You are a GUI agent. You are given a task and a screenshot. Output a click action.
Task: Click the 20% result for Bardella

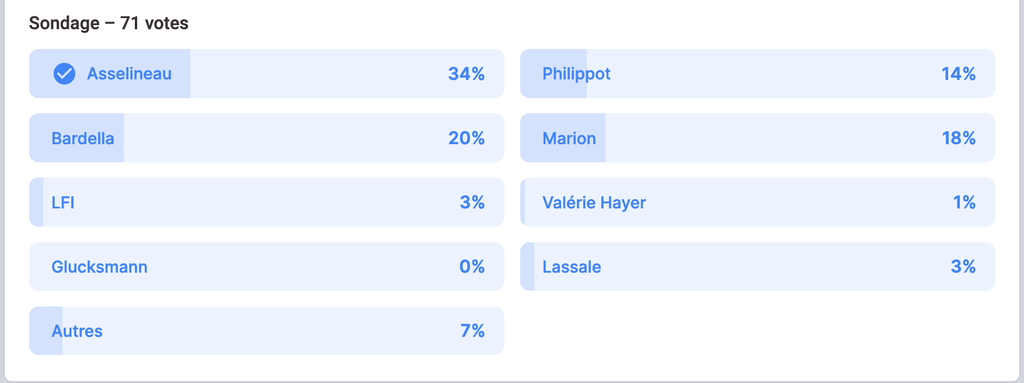(x=466, y=138)
